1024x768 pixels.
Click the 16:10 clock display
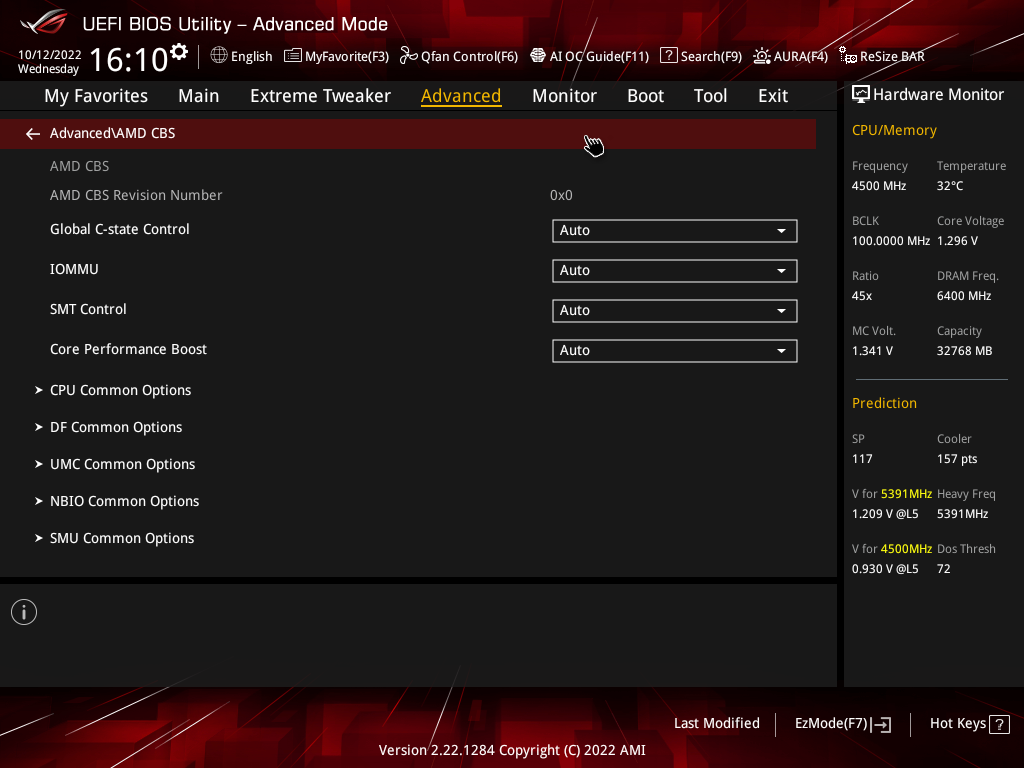pyautogui.click(x=129, y=60)
